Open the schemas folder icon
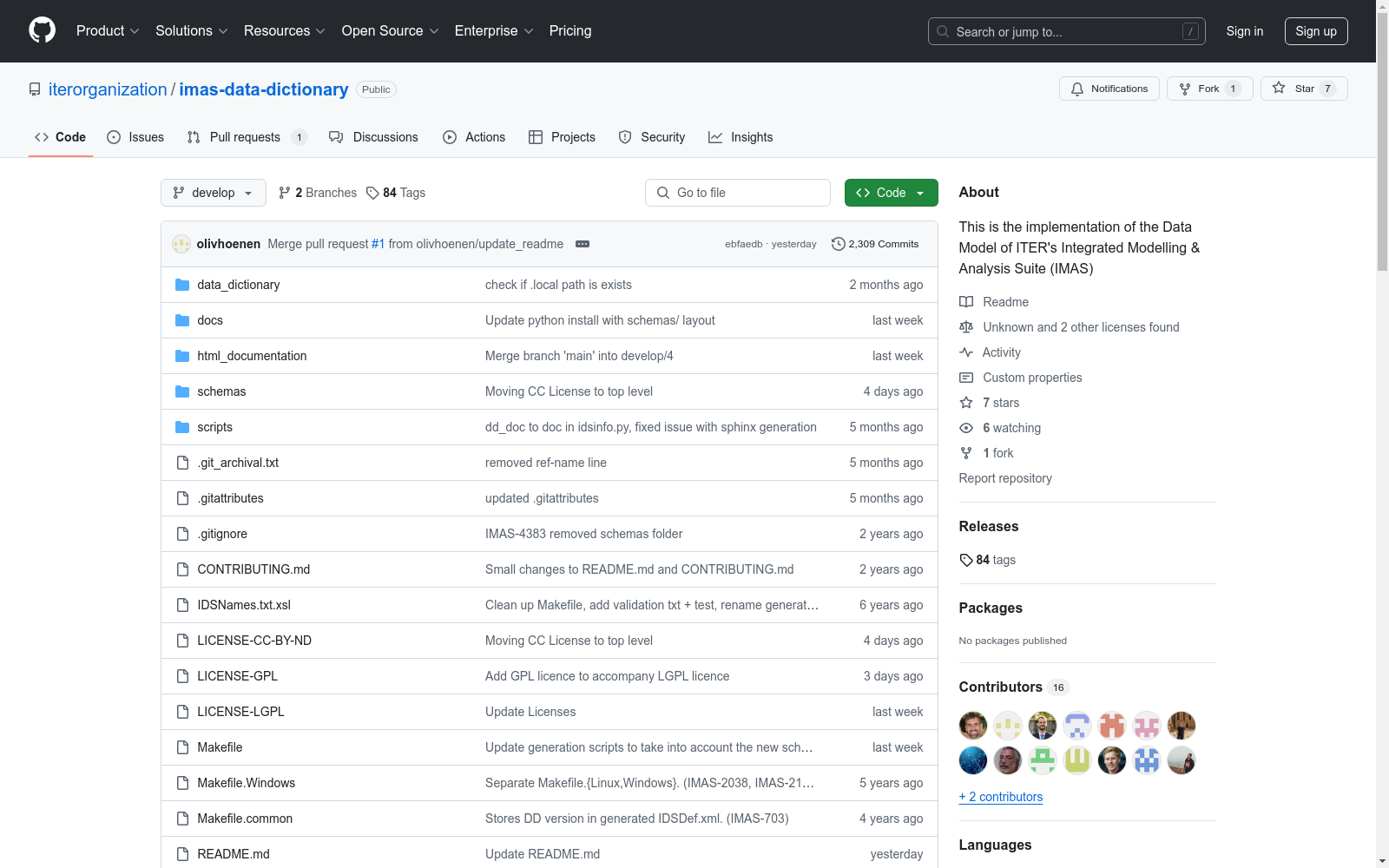The height and width of the screenshot is (868, 1389). 182,391
